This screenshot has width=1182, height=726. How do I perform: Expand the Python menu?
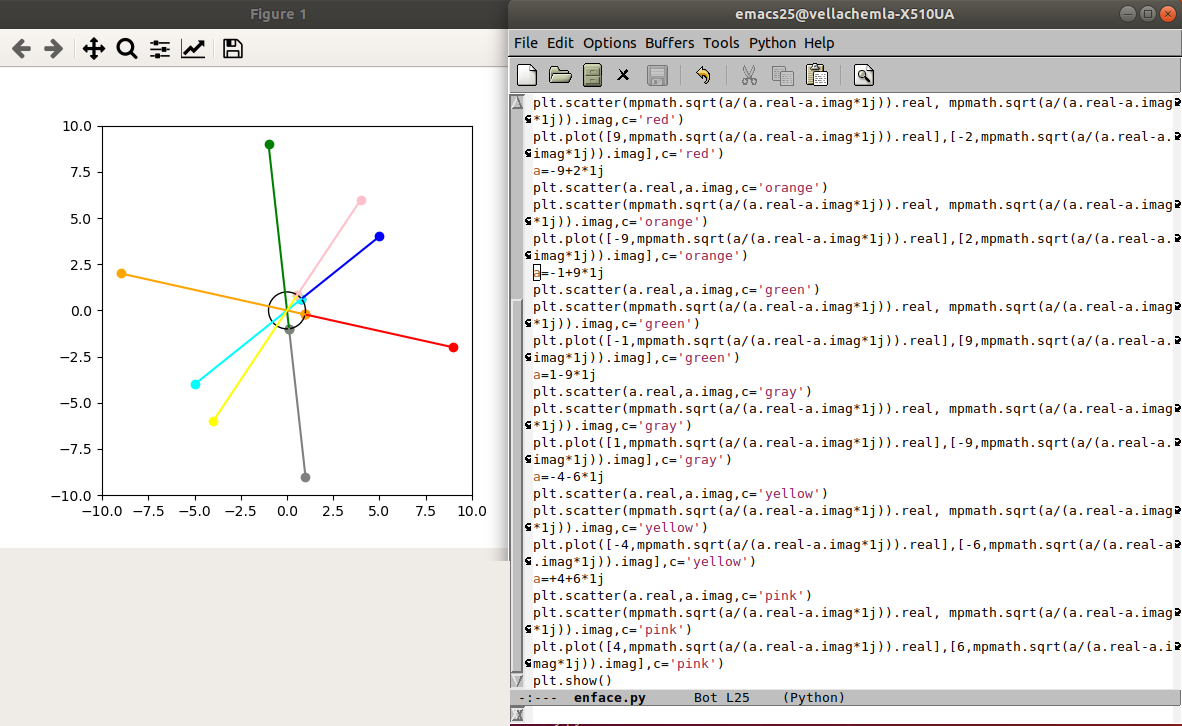pyautogui.click(x=772, y=43)
